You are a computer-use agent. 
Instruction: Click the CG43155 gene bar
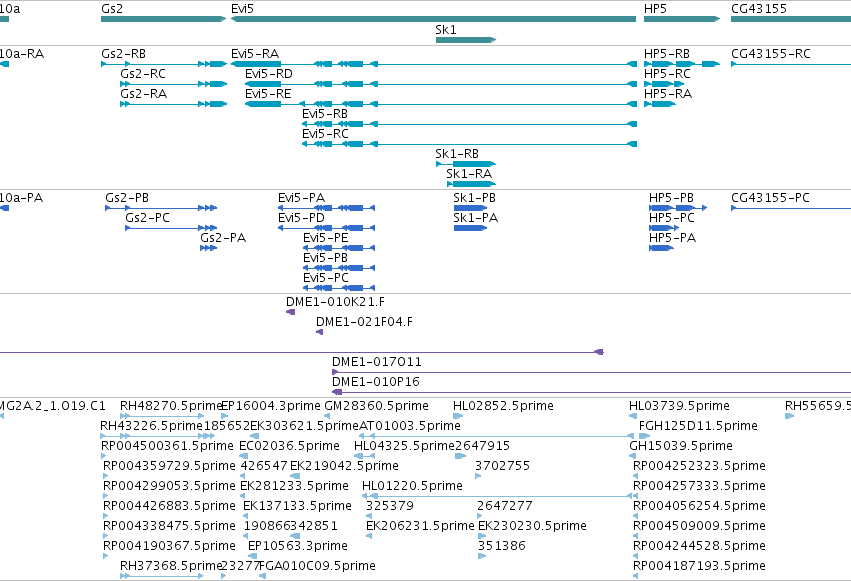click(x=791, y=19)
